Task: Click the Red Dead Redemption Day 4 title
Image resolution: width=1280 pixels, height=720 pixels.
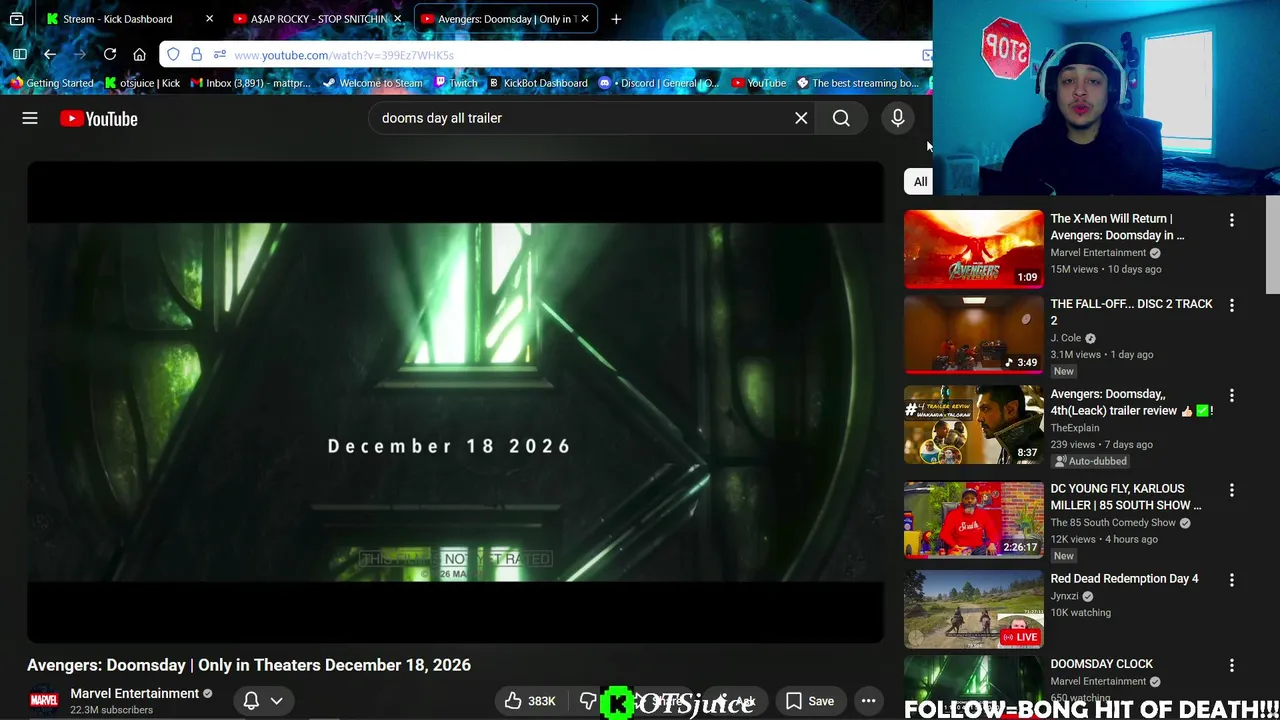Action: coord(1124,579)
